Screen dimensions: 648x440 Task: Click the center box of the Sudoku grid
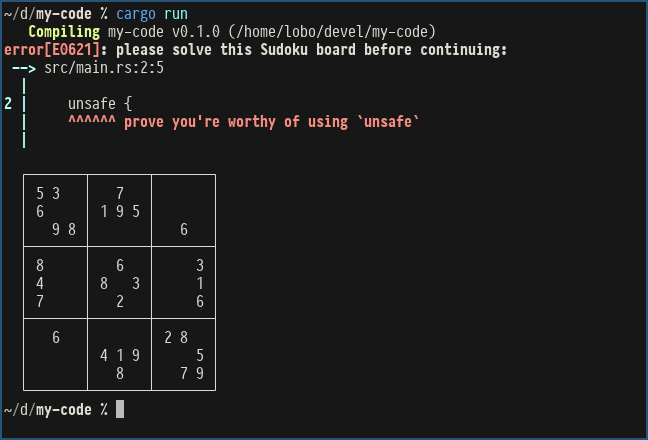click(120, 283)
